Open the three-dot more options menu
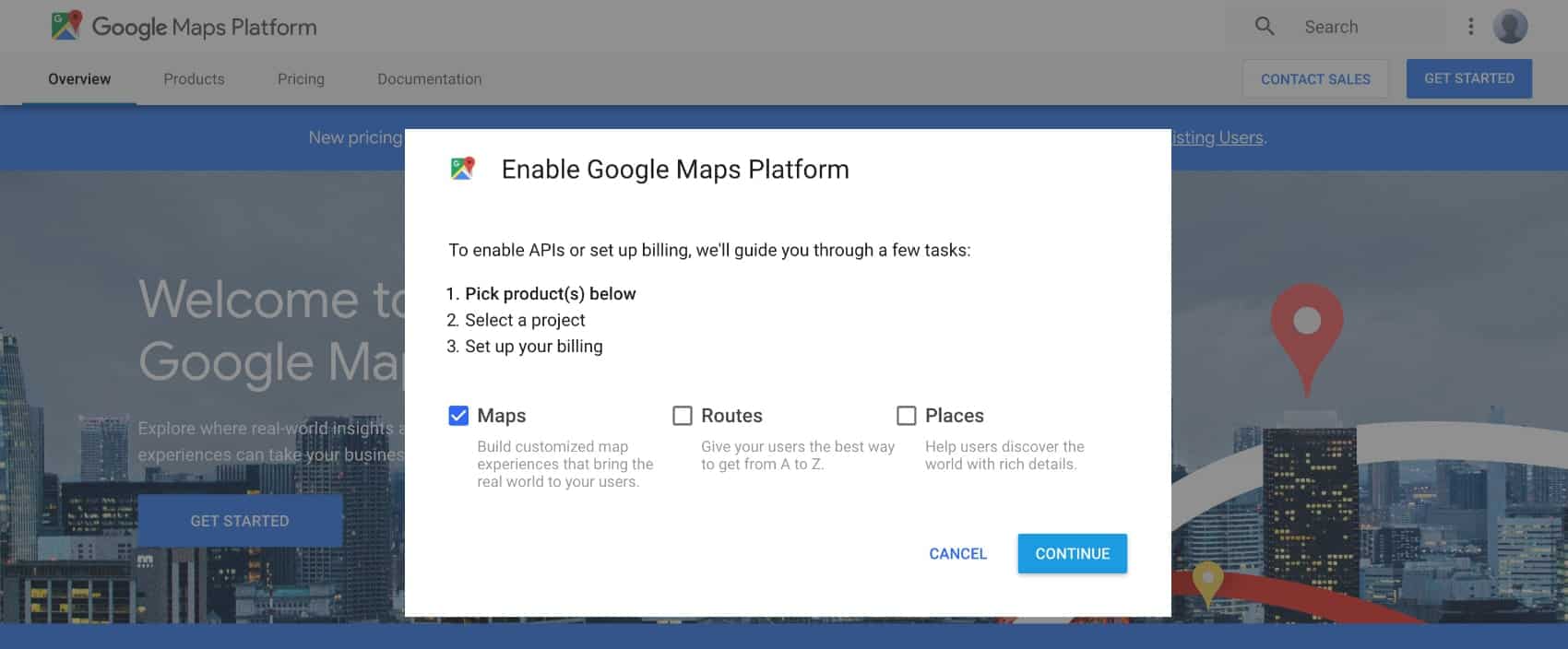Image resolution: width=1568 pixels, height=649 pixels. tap(1470, 27)
